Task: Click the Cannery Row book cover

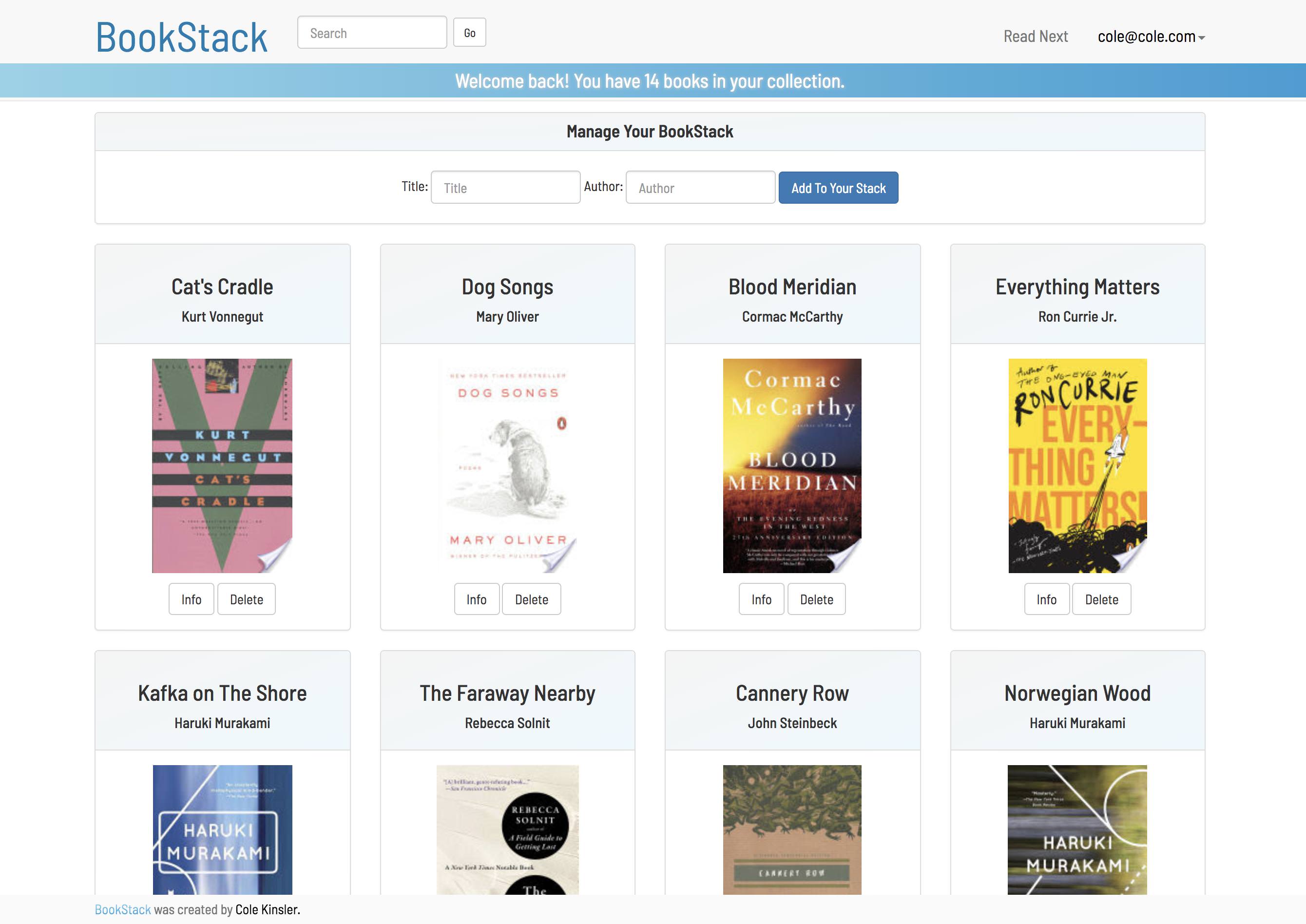Action: [792, 829]
